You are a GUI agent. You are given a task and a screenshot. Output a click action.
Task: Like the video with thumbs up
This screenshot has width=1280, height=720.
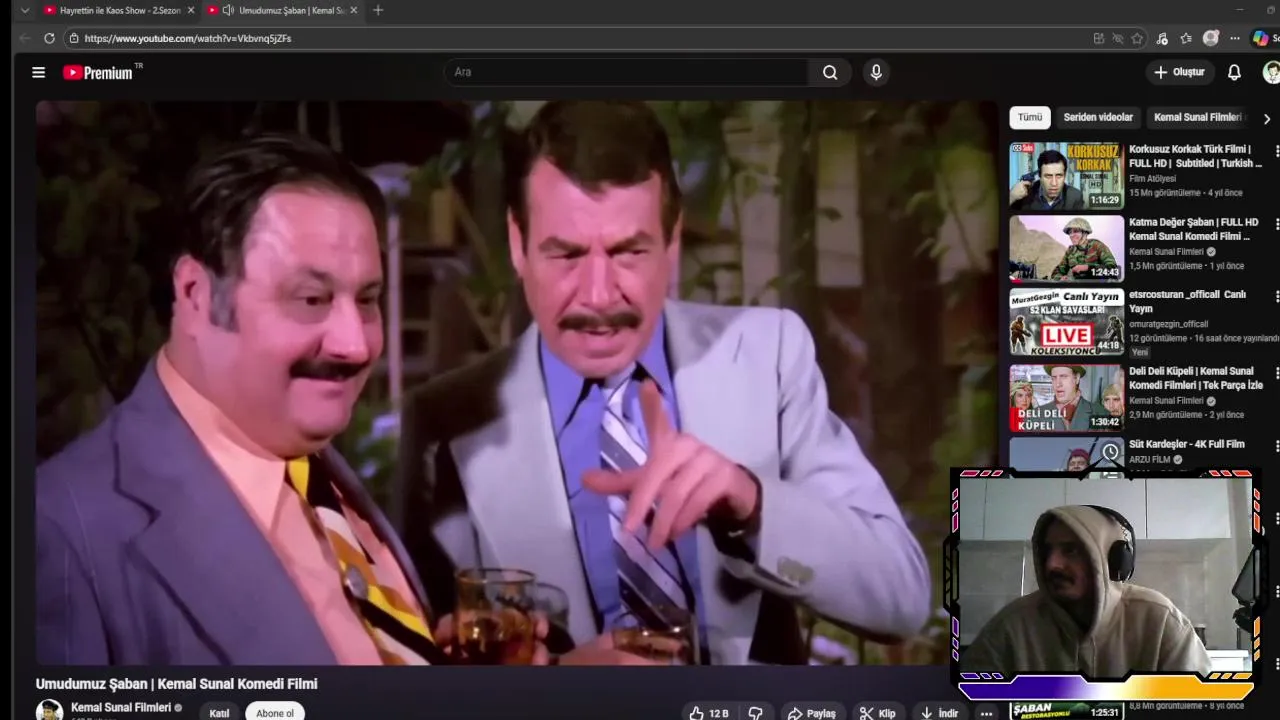[708, 713]
